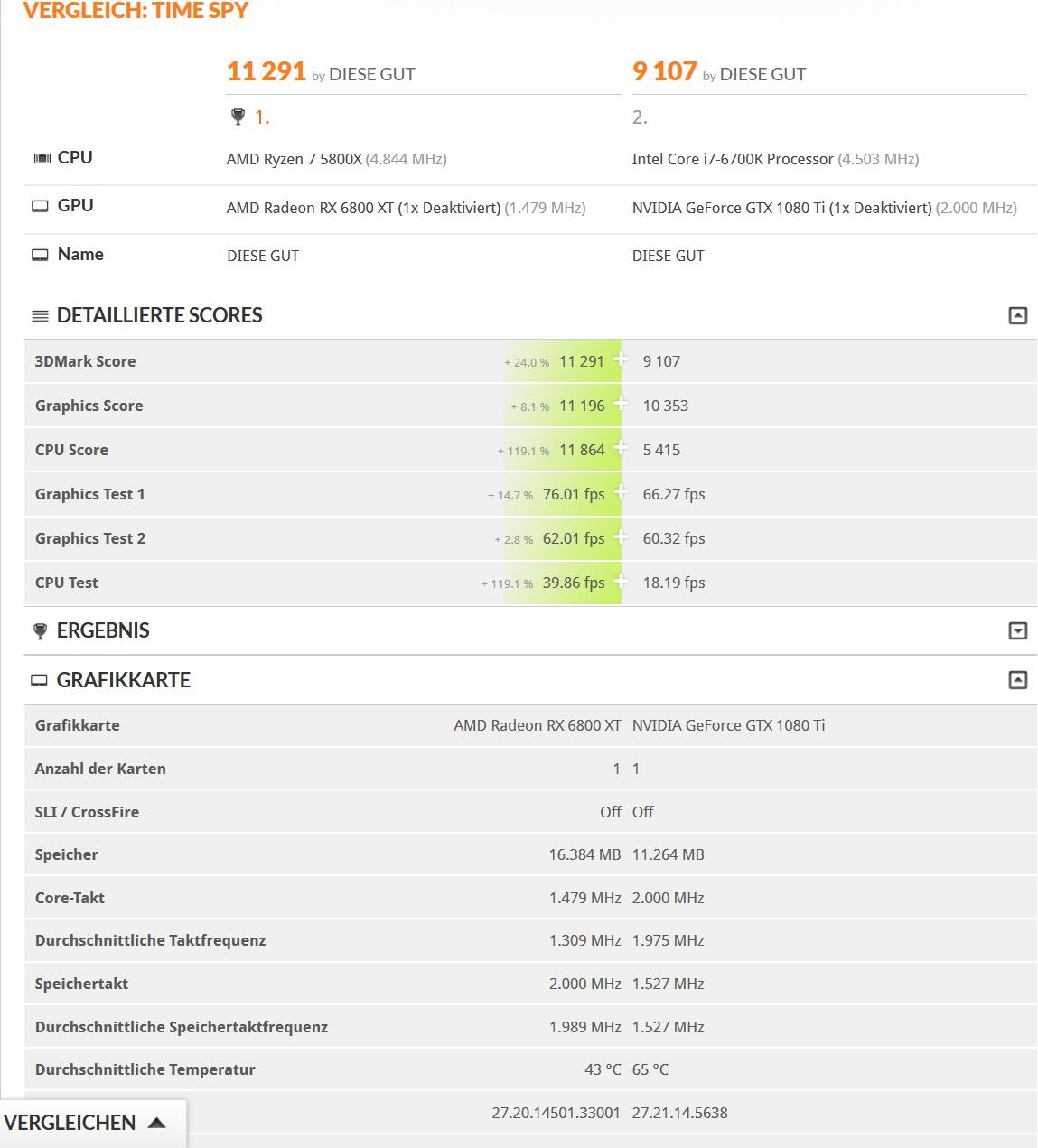This screenshot has width=1038, height=1148.
Task: Click the +24.0 % score difference
Action: (527, 362)
